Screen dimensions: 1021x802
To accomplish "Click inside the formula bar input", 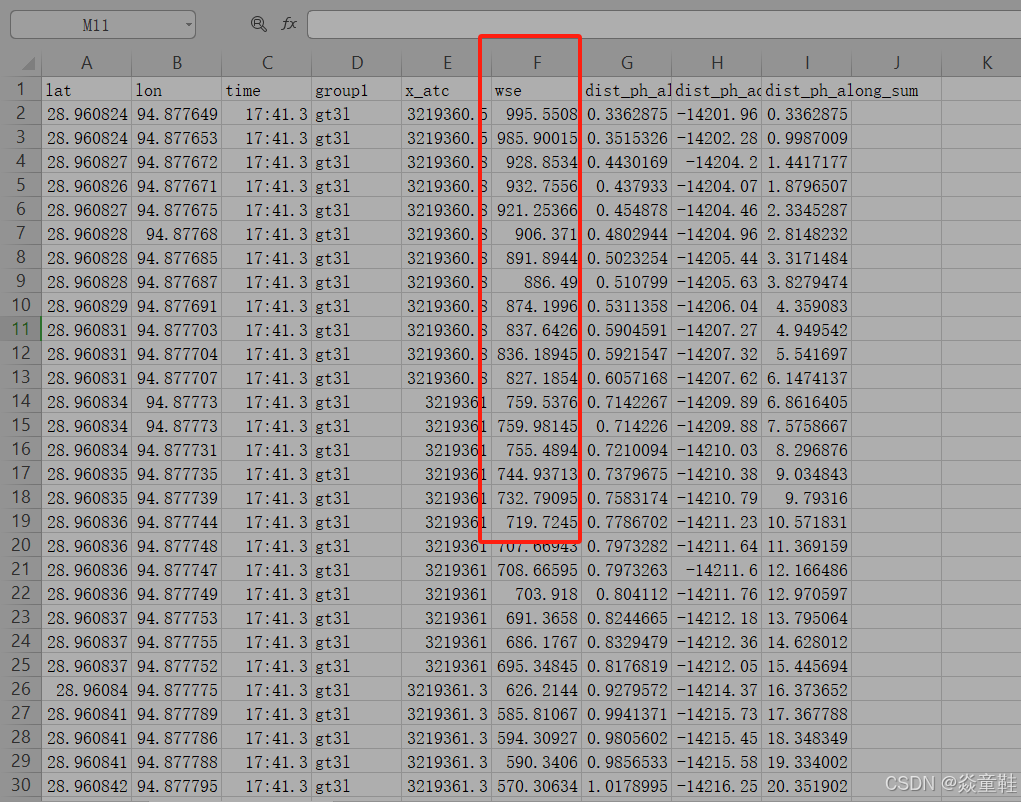I will (x=664, y=25).
